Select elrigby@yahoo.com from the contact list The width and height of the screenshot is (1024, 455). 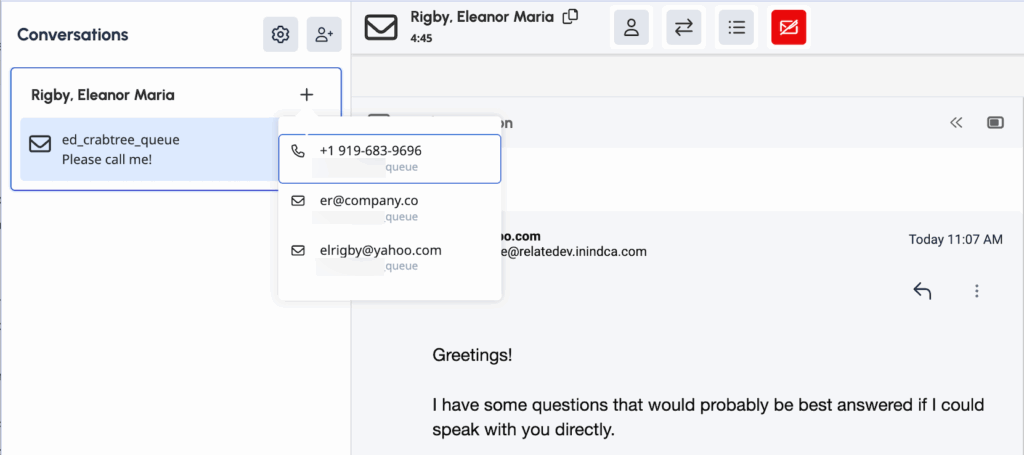coord(389,258)
